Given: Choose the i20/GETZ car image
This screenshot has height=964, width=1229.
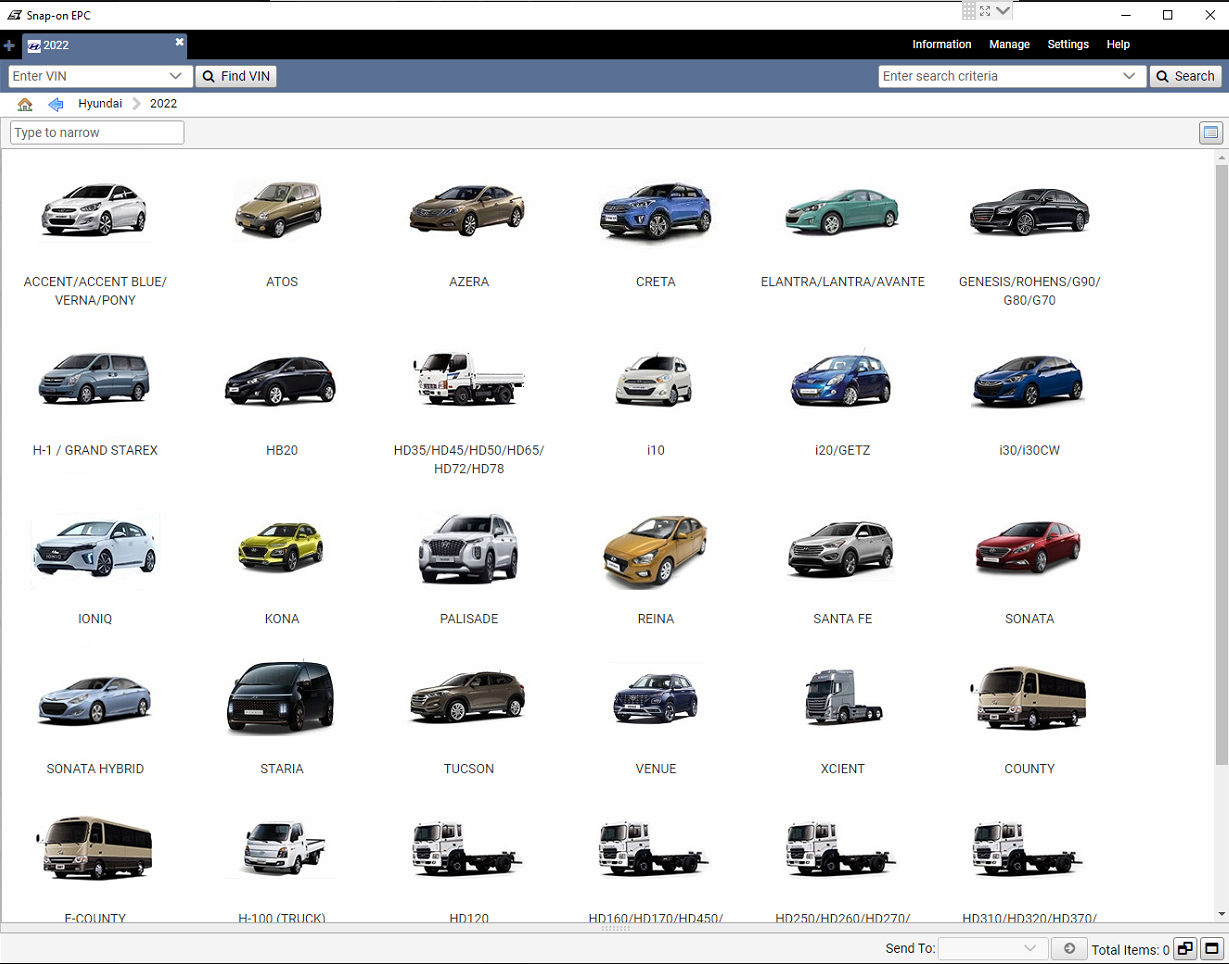Looking at the screenshot, I should (x=842, y=378).
